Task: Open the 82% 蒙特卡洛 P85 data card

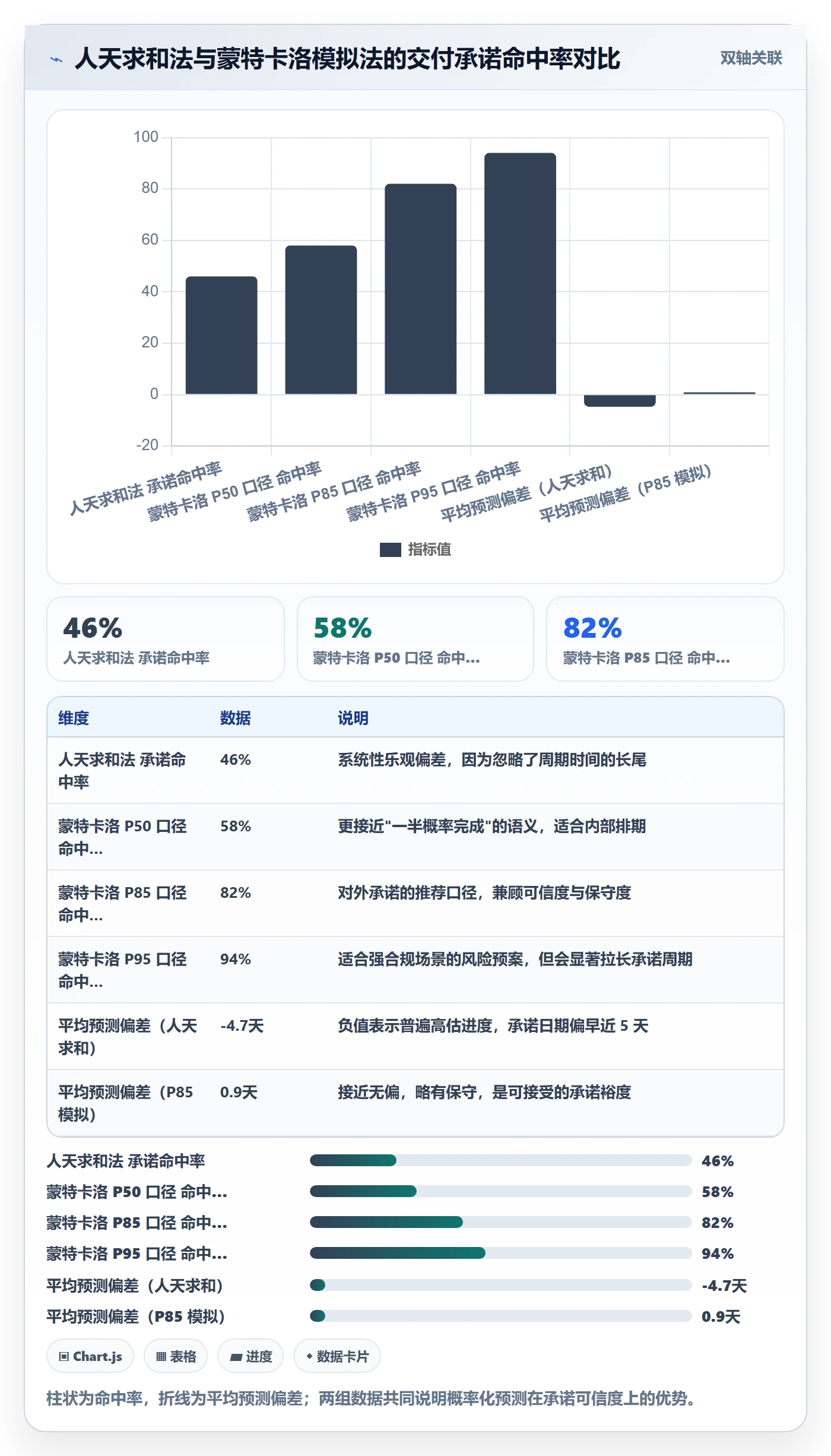Action: (665, 639)
